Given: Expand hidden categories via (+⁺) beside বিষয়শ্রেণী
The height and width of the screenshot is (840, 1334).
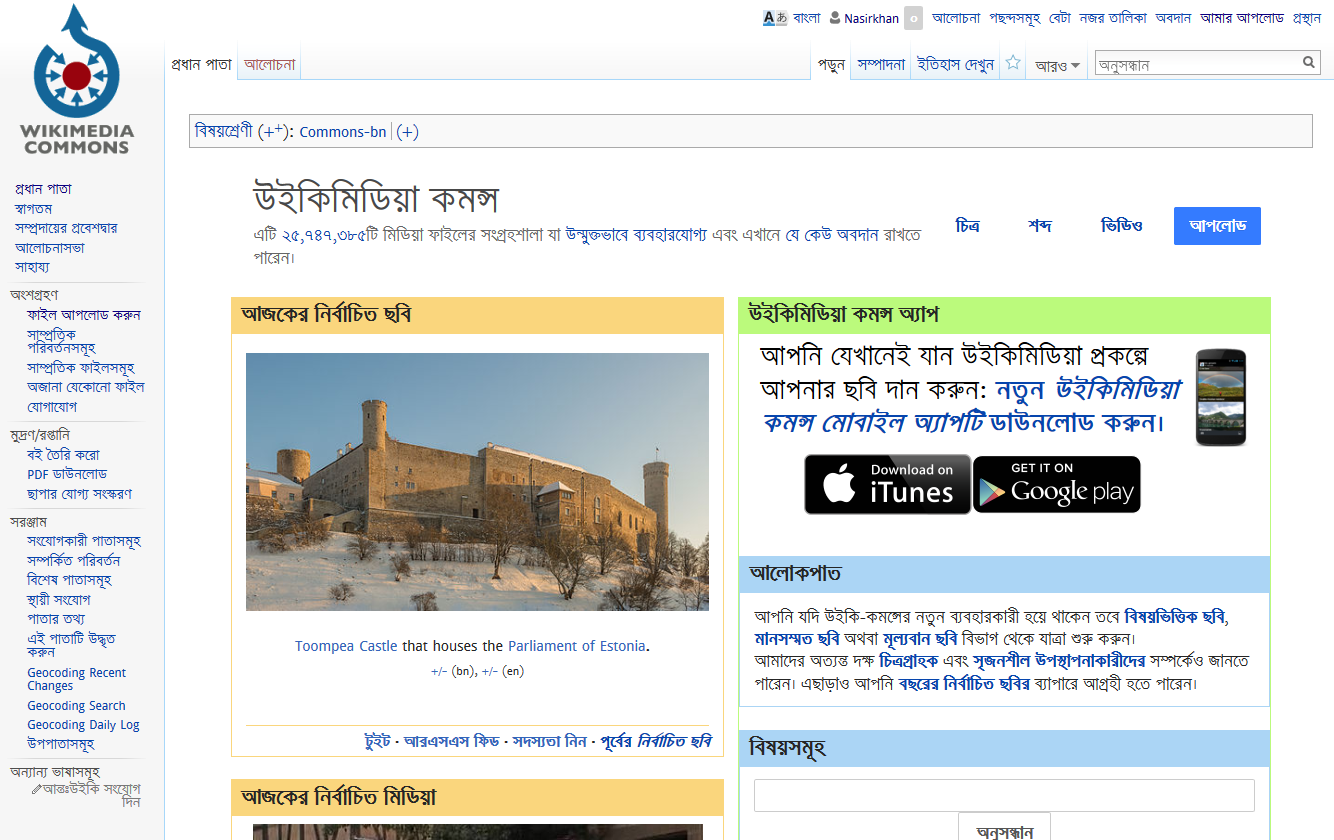Looking at the screenshot, I should point(269,130).
